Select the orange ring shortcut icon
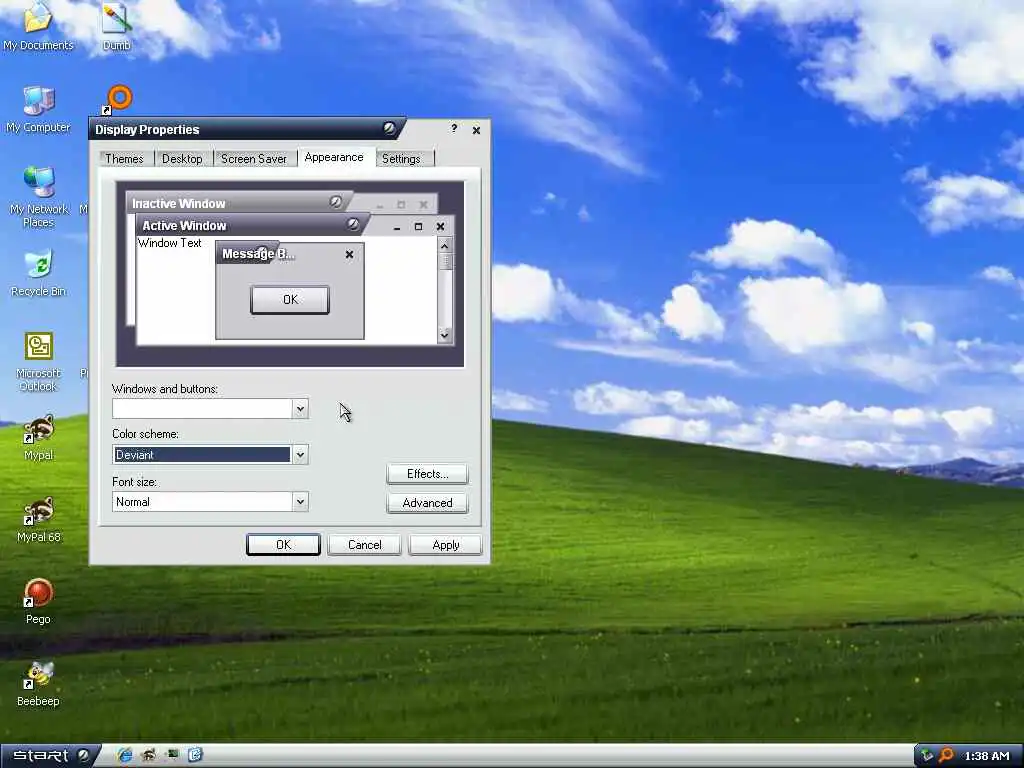 (118, 99)
